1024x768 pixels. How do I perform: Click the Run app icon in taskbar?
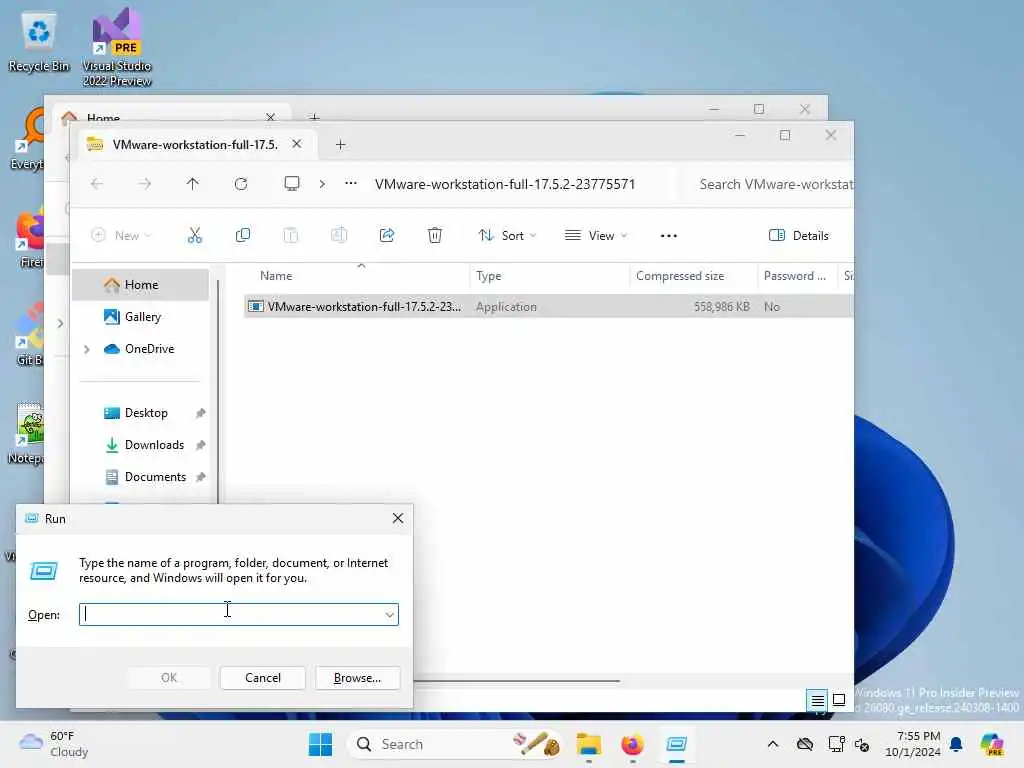pos(677,744)
